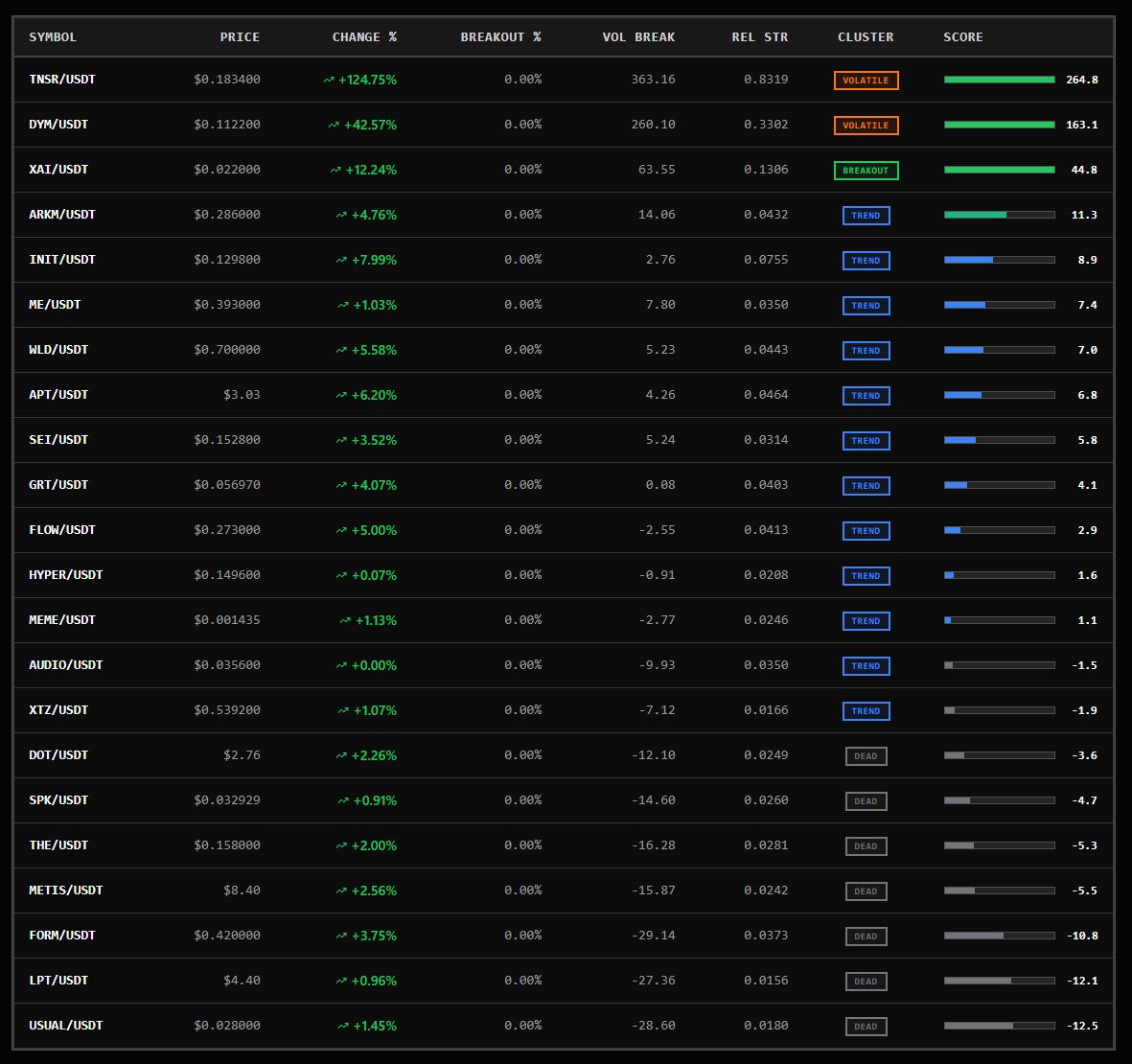Click the vol break value 363.16
Screen dimensions: 1132x1064
tap(654, 80)
